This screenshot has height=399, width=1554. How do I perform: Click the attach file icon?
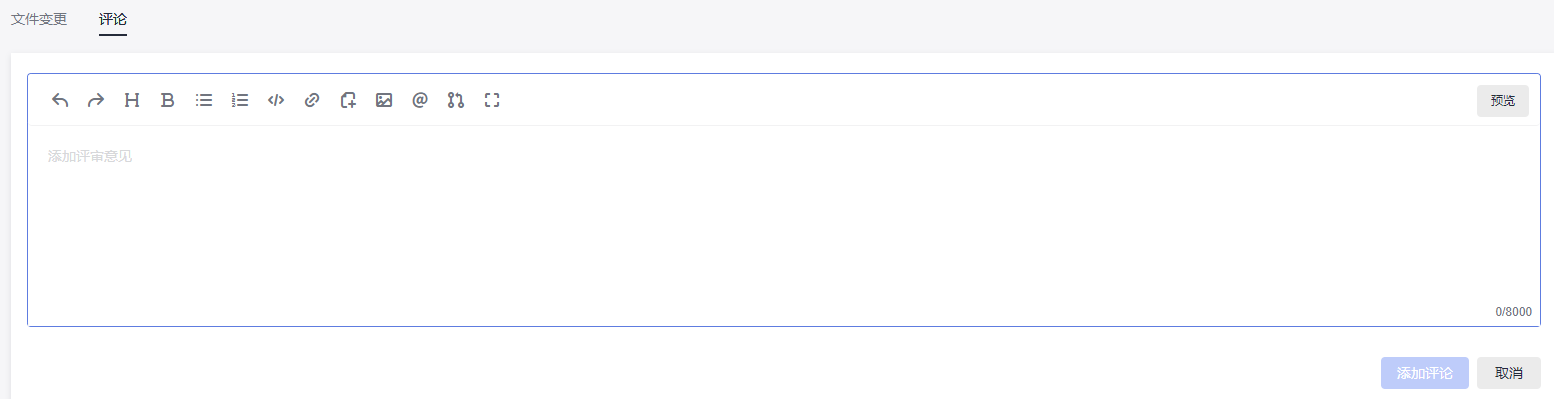click(348, 100)
